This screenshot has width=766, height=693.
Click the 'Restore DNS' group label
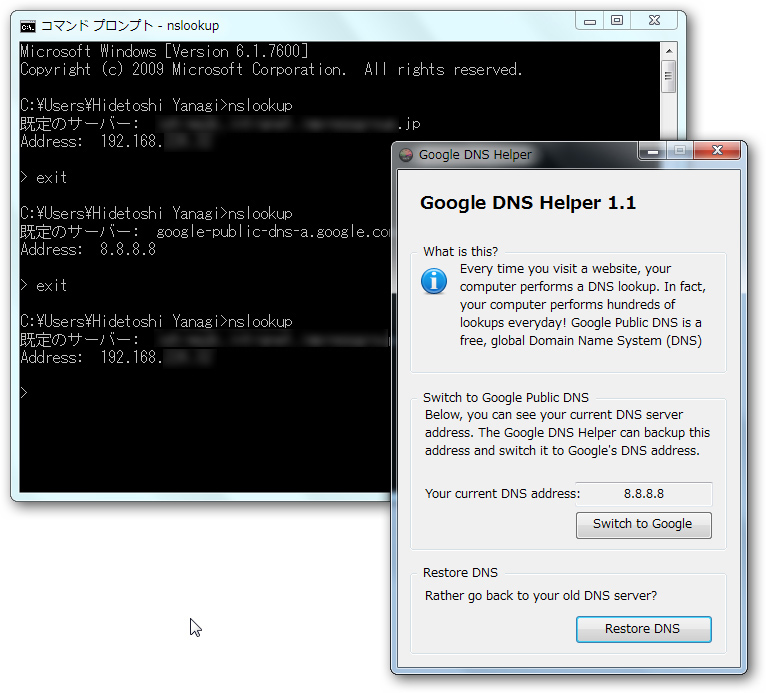point(460,573)
